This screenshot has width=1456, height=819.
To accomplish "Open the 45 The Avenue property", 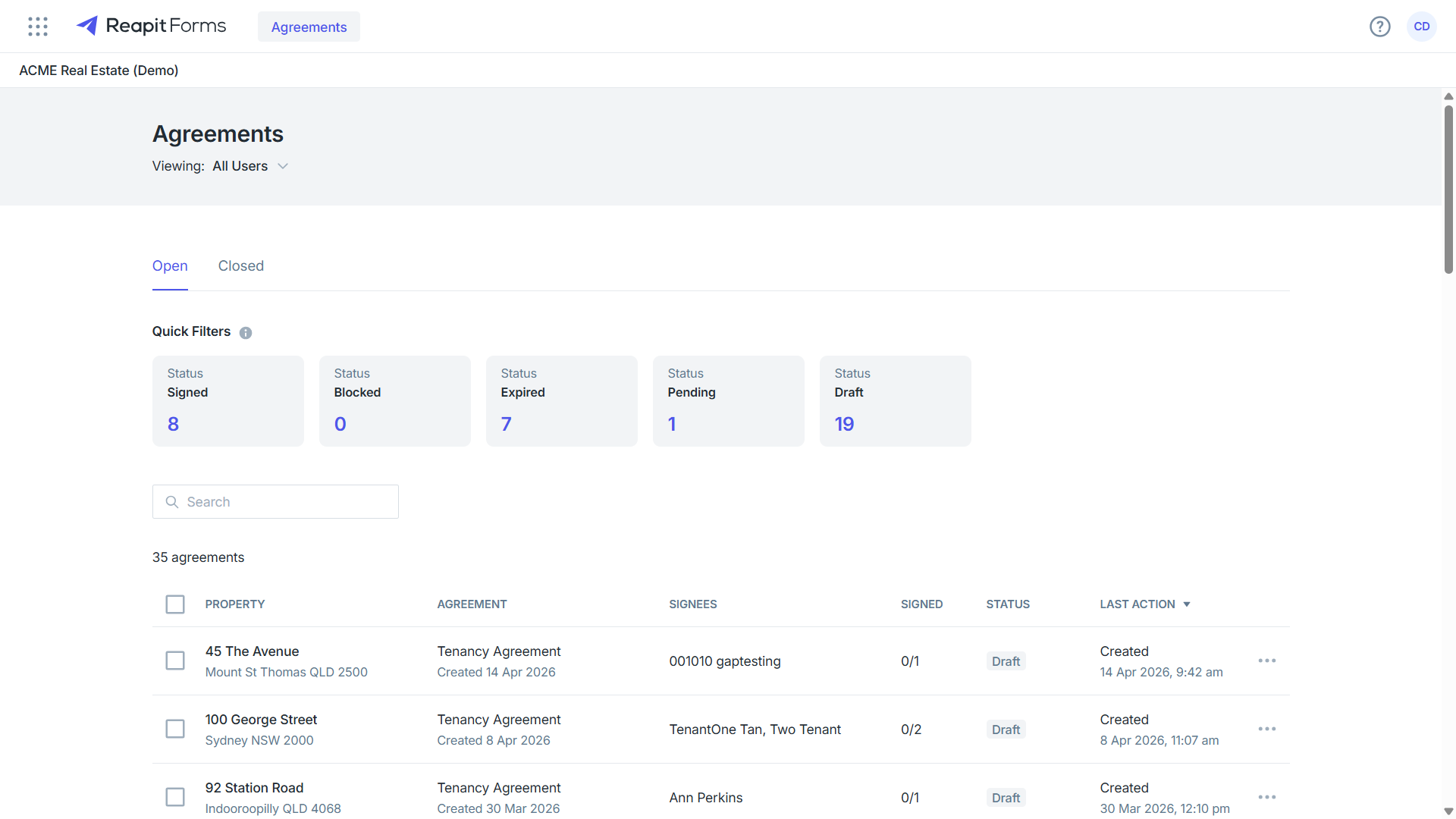I will click(252, 651).
